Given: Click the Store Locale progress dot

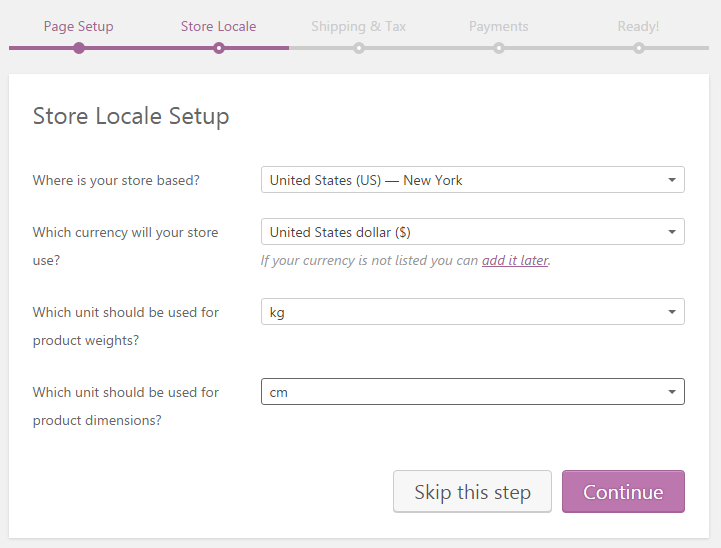Looking at the screenshot, I should tap(219, 48).
